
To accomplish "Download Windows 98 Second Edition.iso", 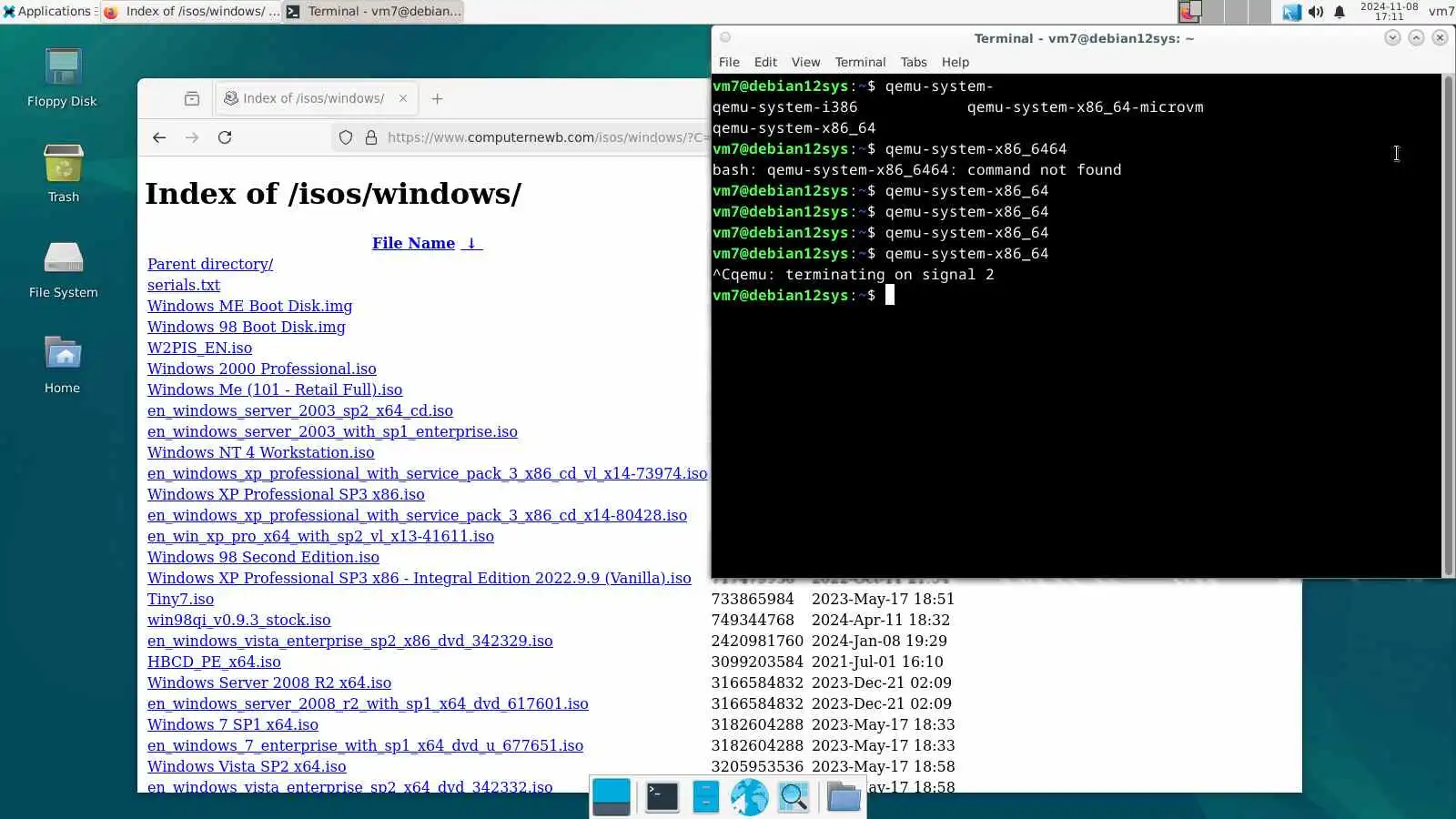I will click(263, 557).
